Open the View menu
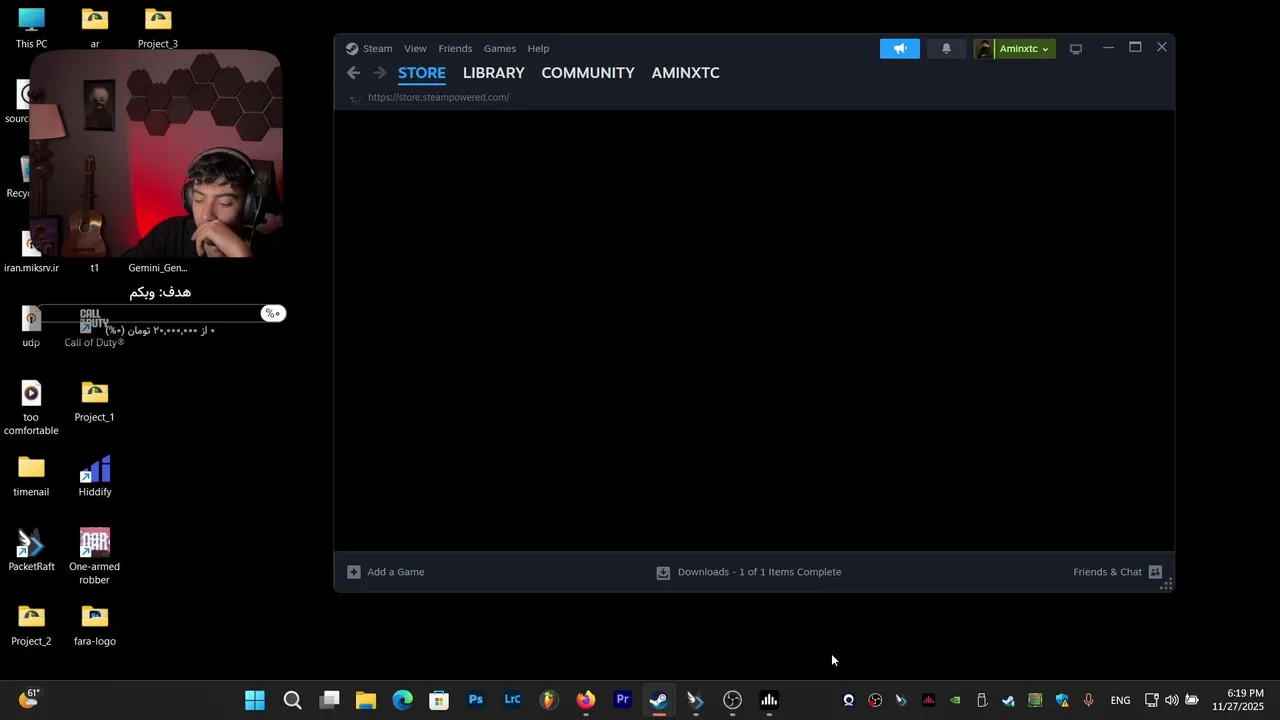Viewport: 1280px width, 720px height. [x=415, y=48]
